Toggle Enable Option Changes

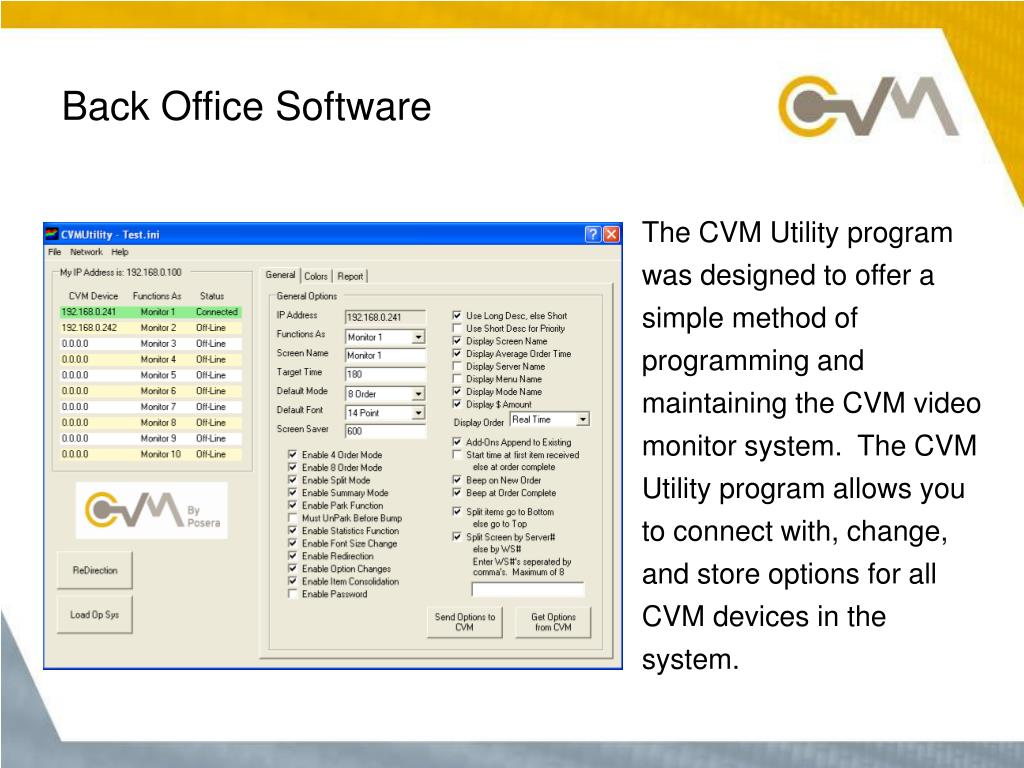[293, 568]
